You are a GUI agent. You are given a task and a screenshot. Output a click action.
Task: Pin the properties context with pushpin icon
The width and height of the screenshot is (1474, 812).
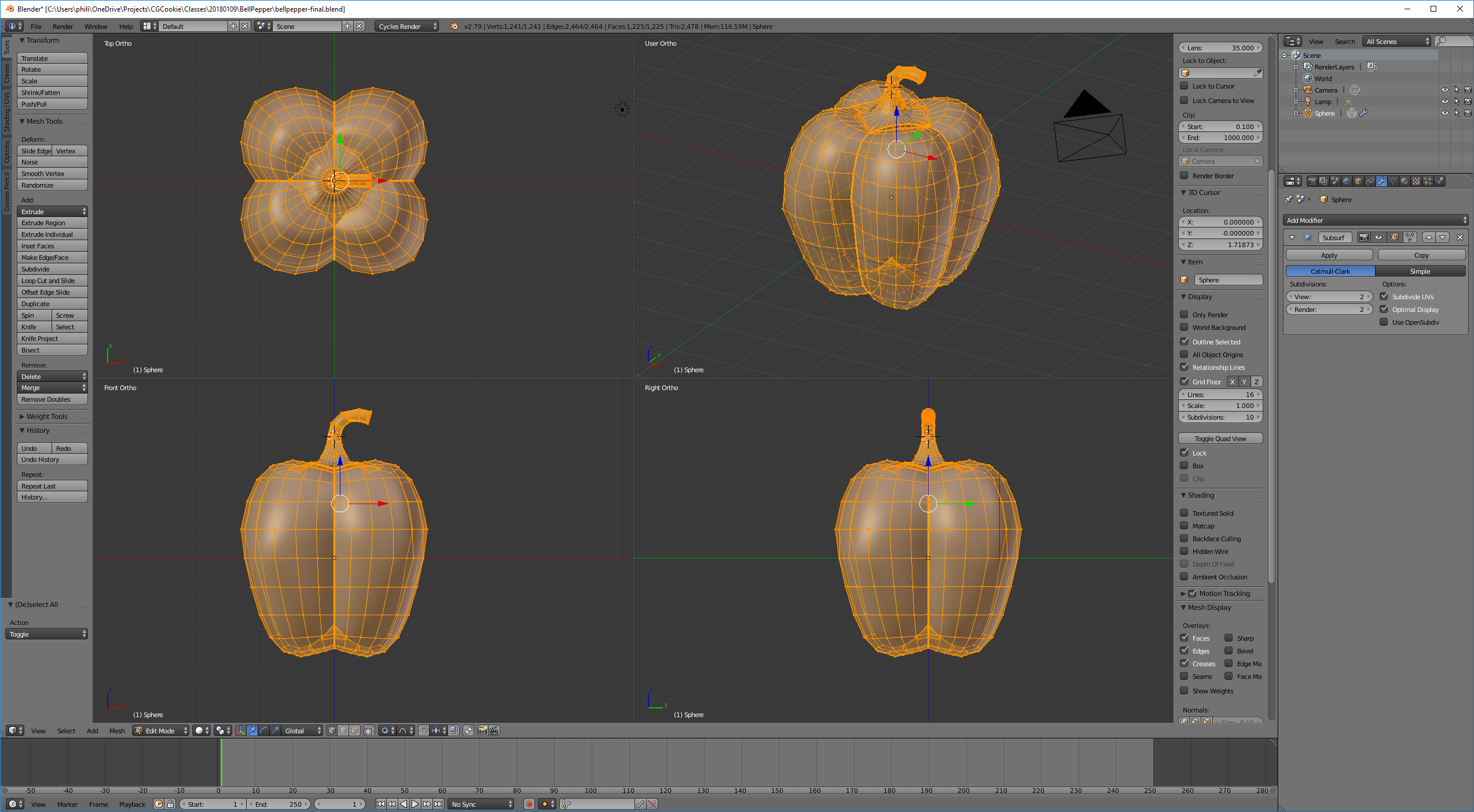1289,199
